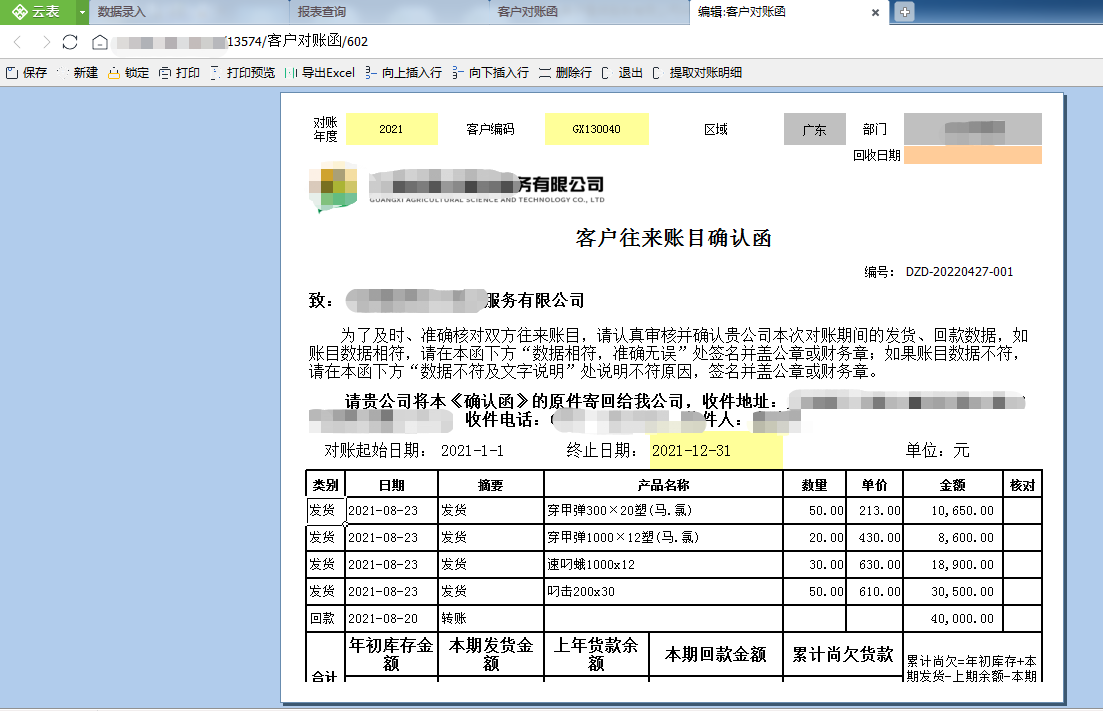The height and width of the screenshot is (711, 1103).
Task: Click the address bar path text
Action: [x=298, y=41]
